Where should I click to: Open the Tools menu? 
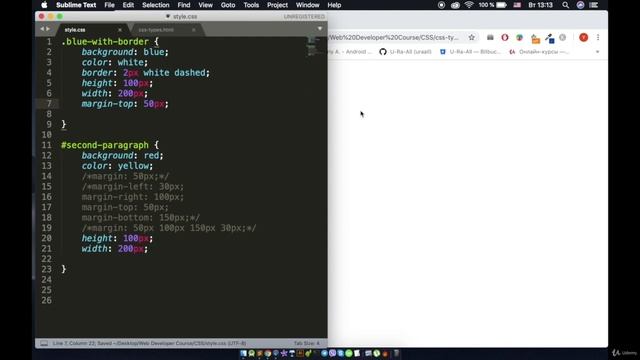pos(251,5)
